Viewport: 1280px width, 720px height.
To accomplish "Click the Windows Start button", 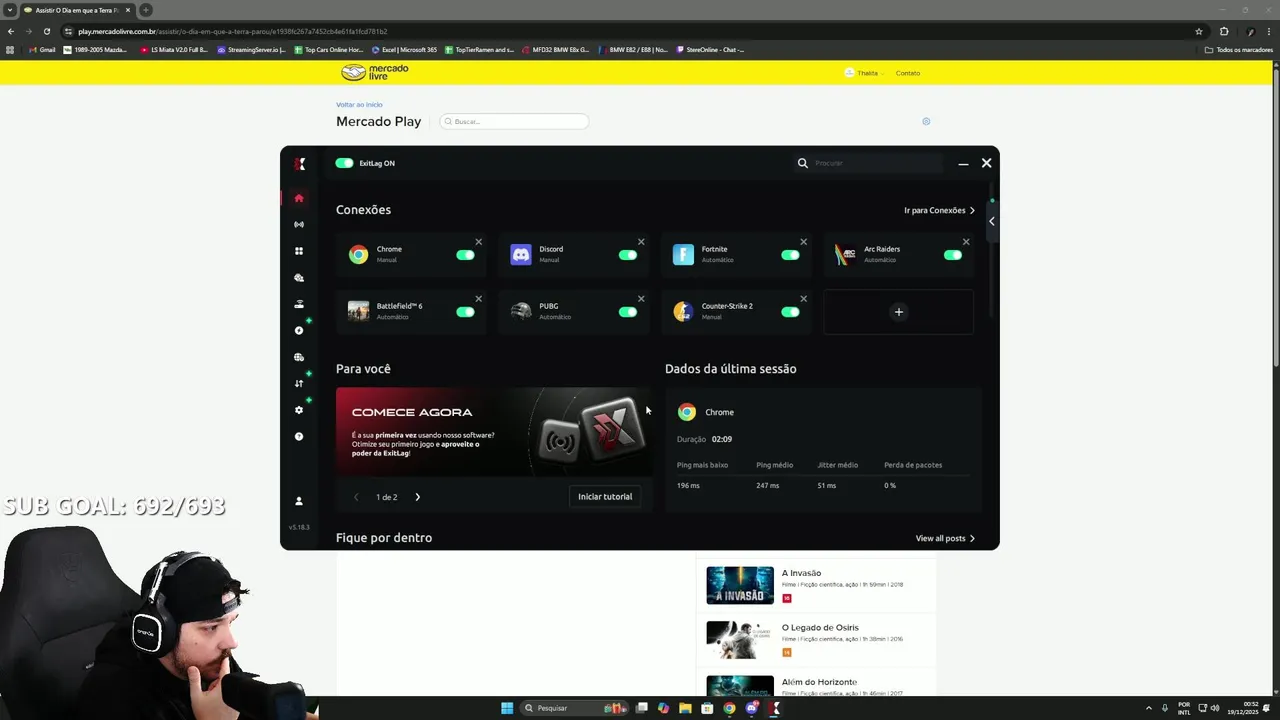I will click(507, 708).
